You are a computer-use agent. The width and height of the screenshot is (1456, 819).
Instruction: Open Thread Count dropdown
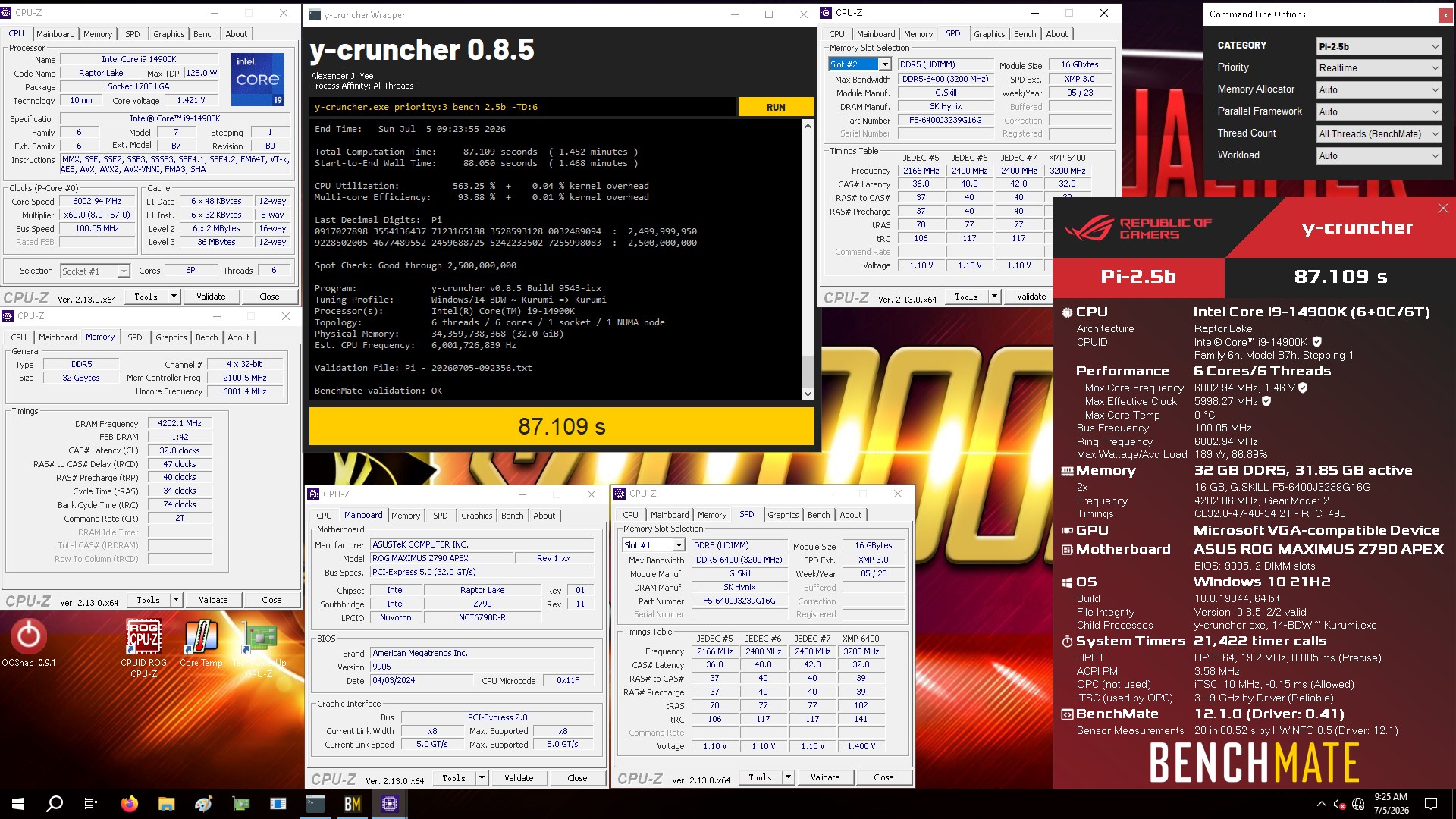tap(1379, 134)
